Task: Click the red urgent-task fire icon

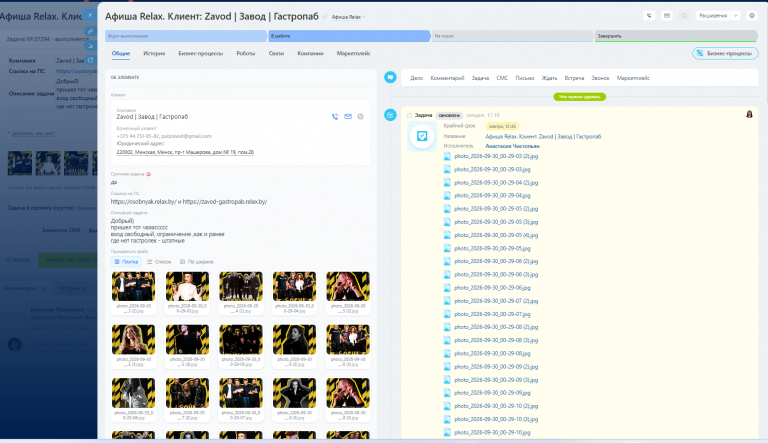Action: (x=149, y=174)
